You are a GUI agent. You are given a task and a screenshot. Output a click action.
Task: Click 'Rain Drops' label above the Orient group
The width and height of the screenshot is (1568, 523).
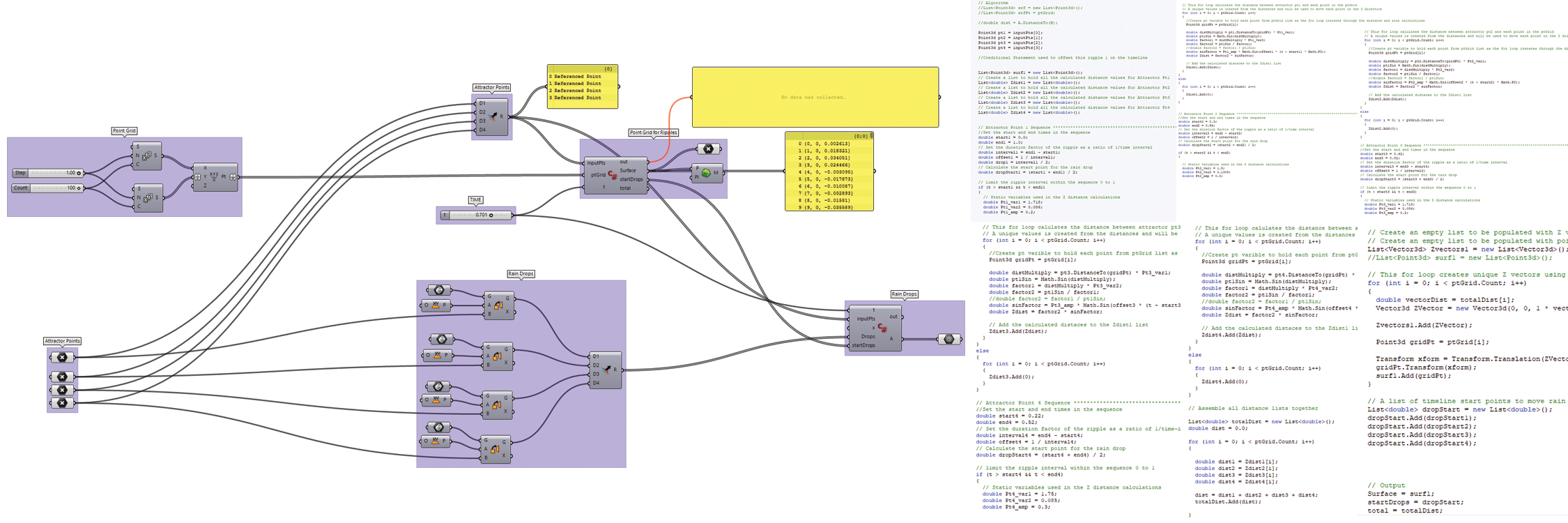tap(521, 274)
